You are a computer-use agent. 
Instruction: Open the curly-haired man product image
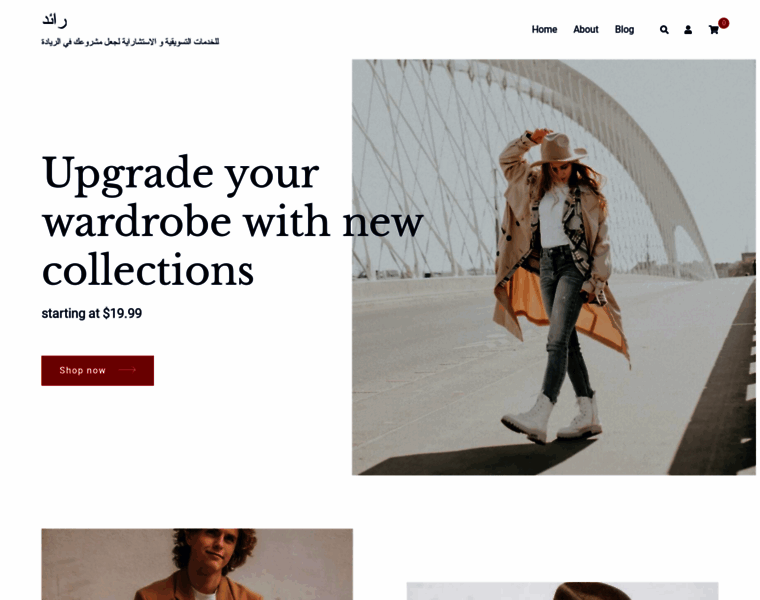point(197,564)
